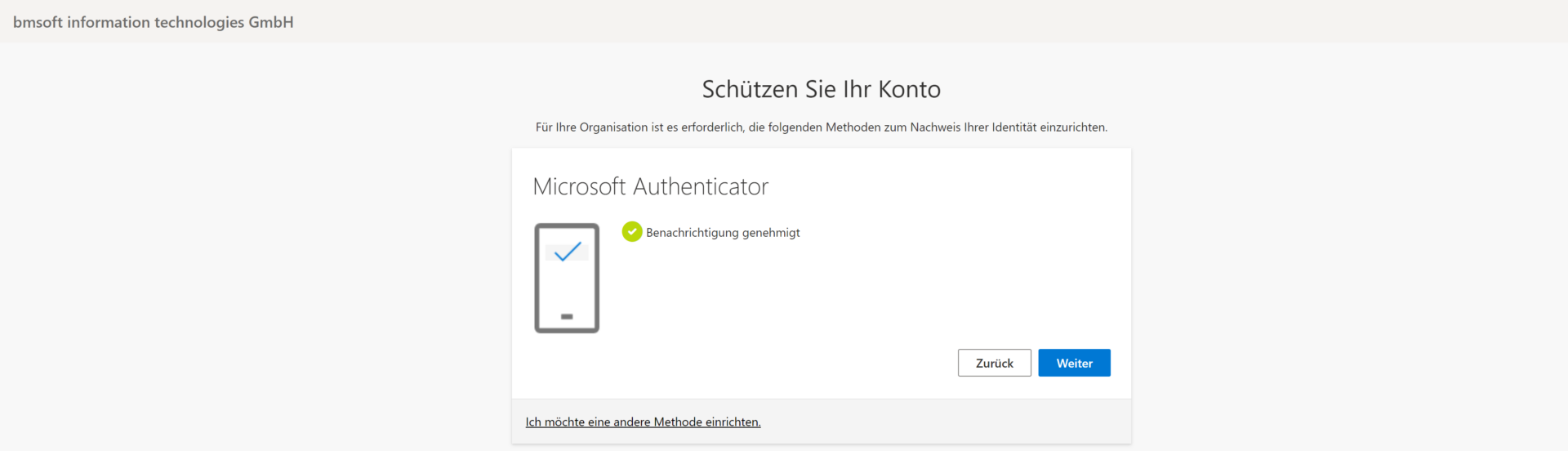
Task: Click 'Identität' in the subtitle sentence
Action: click(x=1014, y=127)
